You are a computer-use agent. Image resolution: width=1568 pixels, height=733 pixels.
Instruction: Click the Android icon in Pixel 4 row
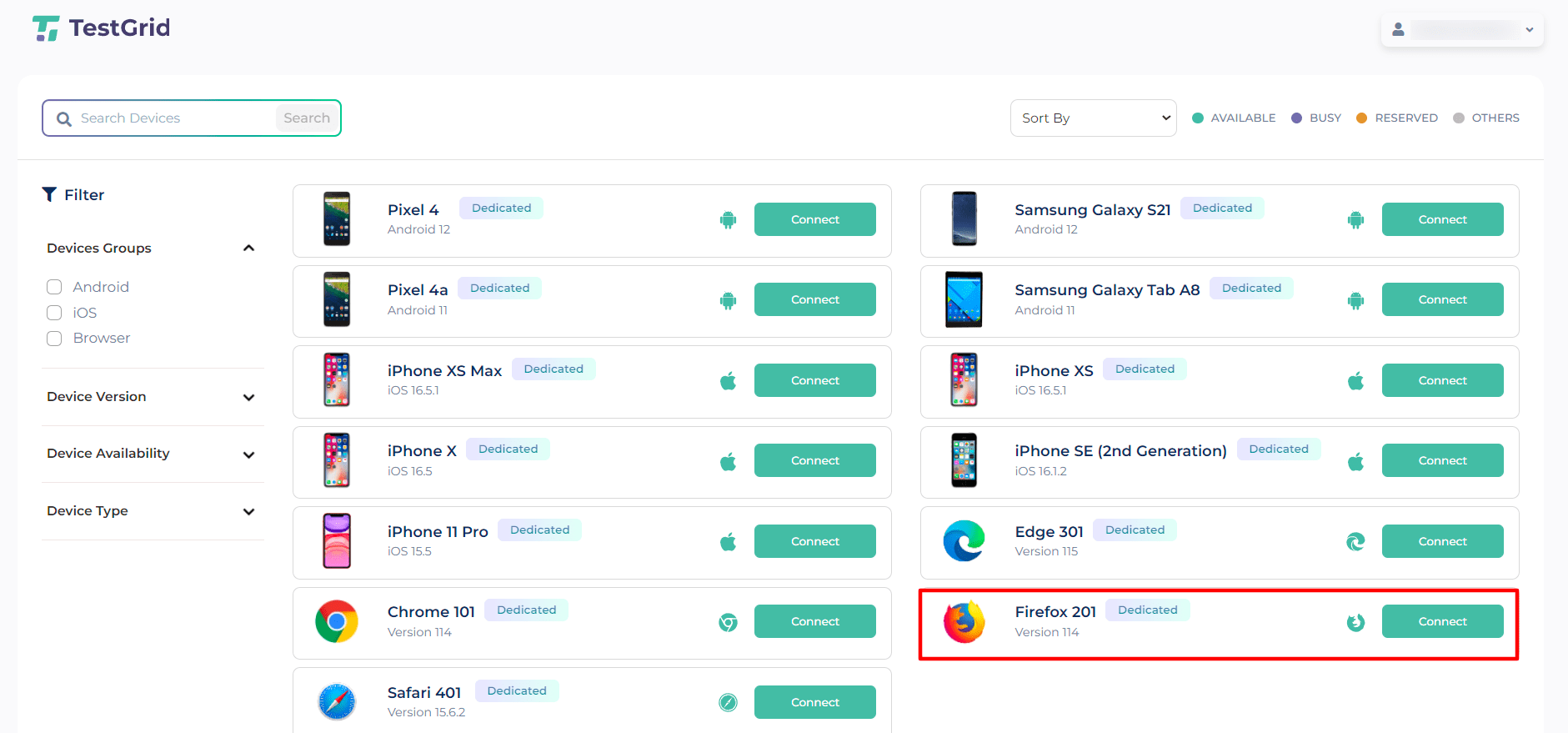[728, 220]
